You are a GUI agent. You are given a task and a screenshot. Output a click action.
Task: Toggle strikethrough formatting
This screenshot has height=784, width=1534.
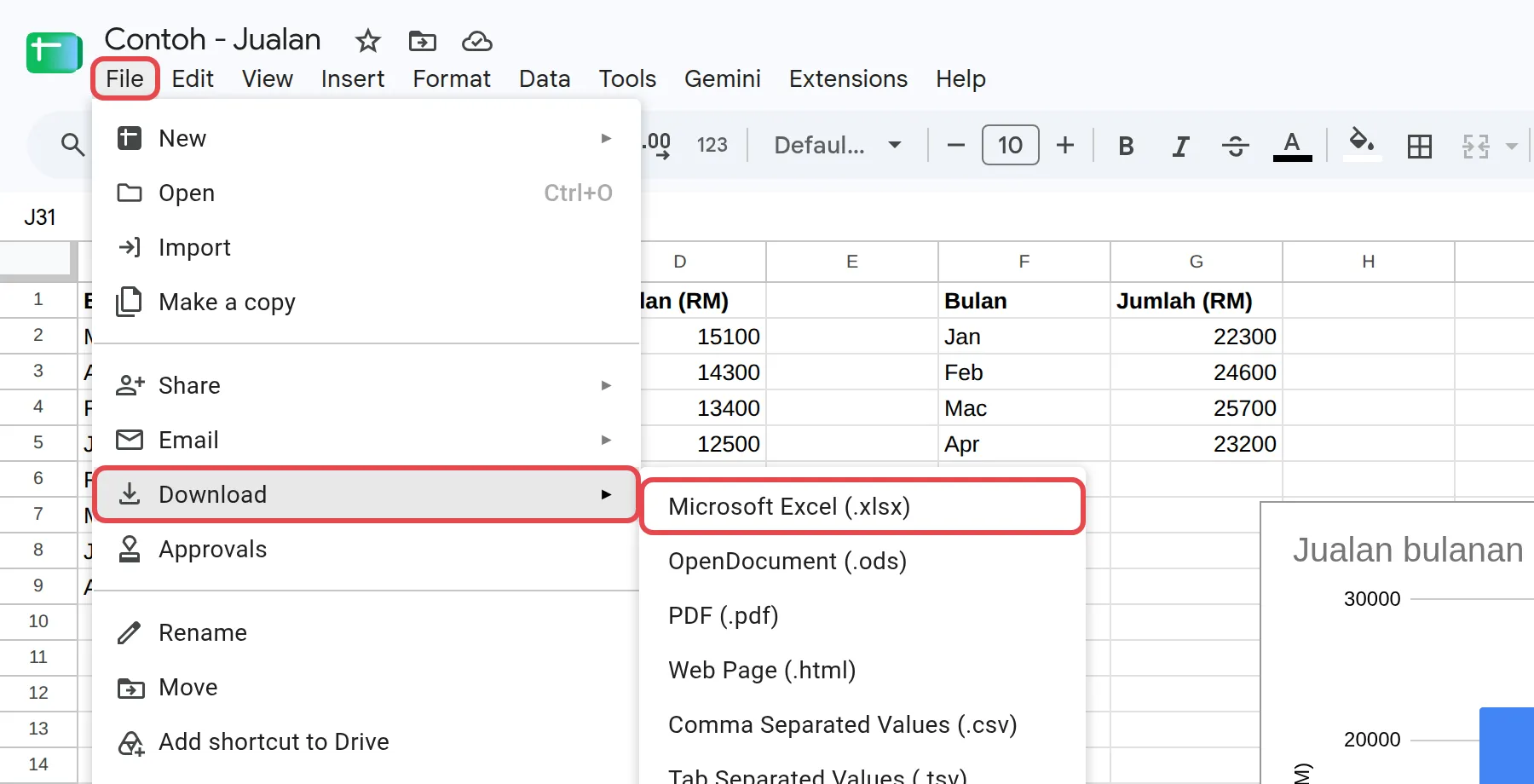pyautogui.click(x=1235, y=146)
